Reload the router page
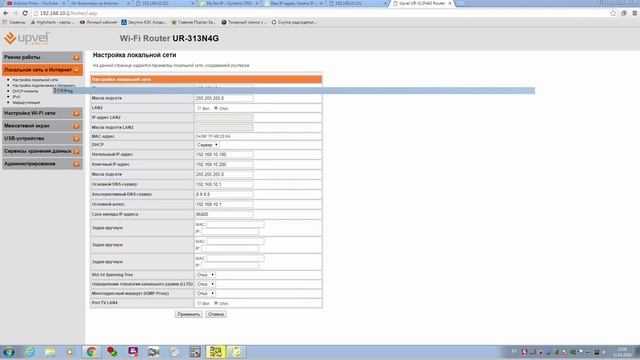This screenshot has height=360, width=640. pos(25,13)
